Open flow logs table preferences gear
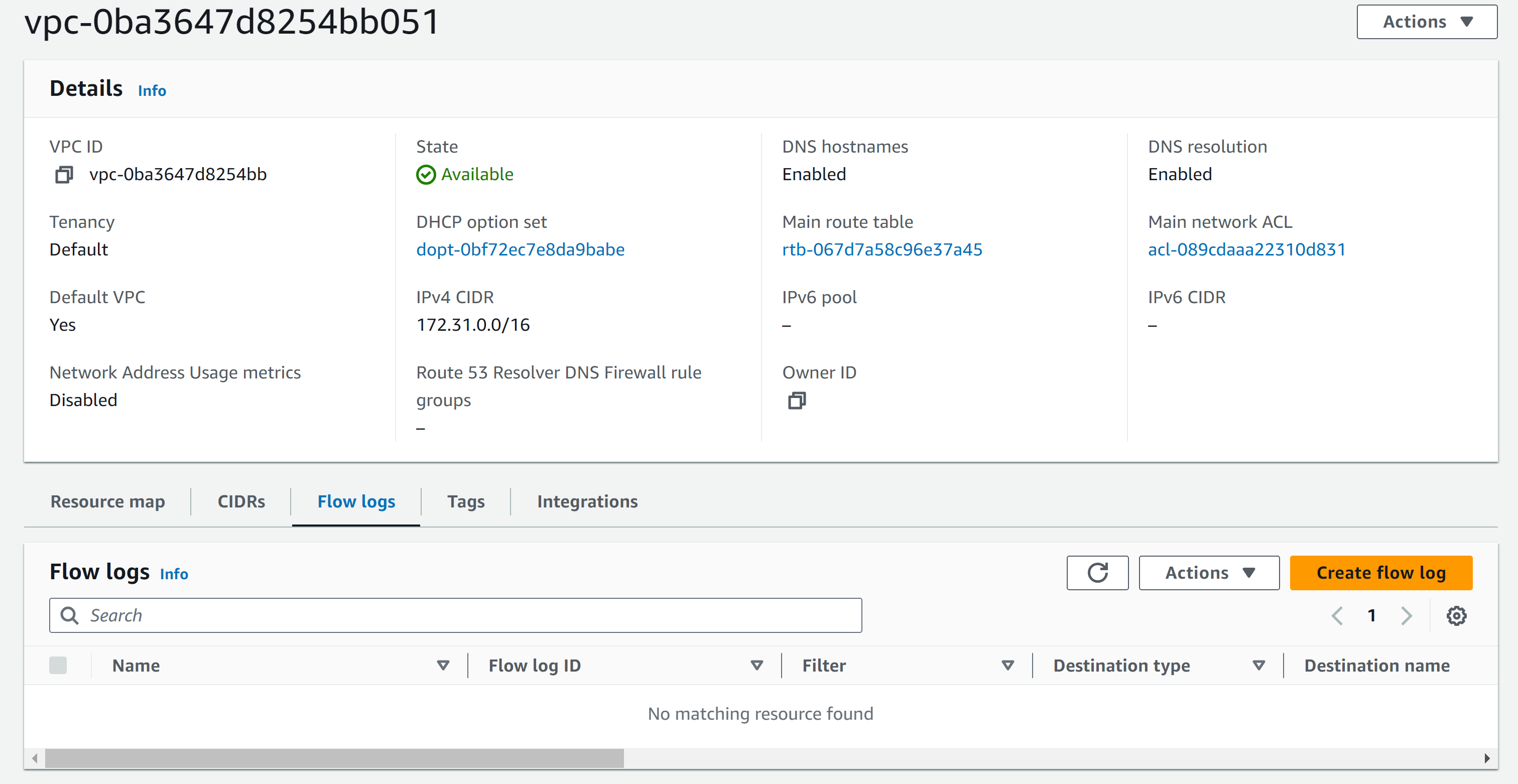This screenshot has height=784, width=1518. pyautogui.click(x=1456, y=615)
